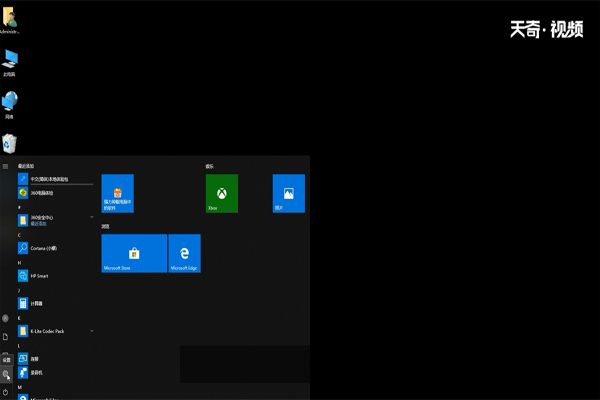Launch the Microsoft Edge tile
This screenshot has height=400, width=600.
184,253
